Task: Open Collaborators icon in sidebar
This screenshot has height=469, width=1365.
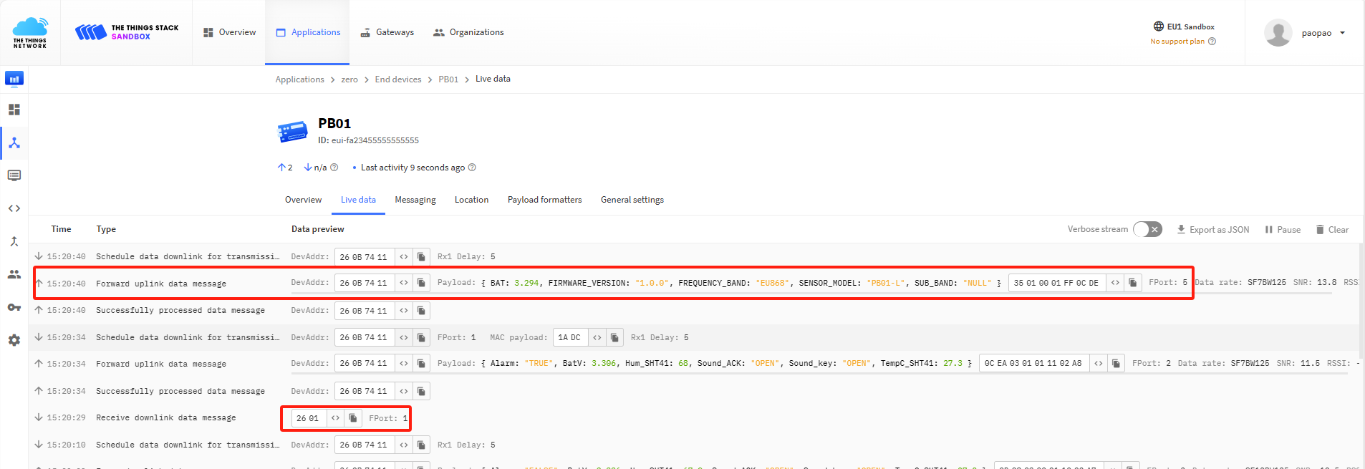Action: pos(14,274)
